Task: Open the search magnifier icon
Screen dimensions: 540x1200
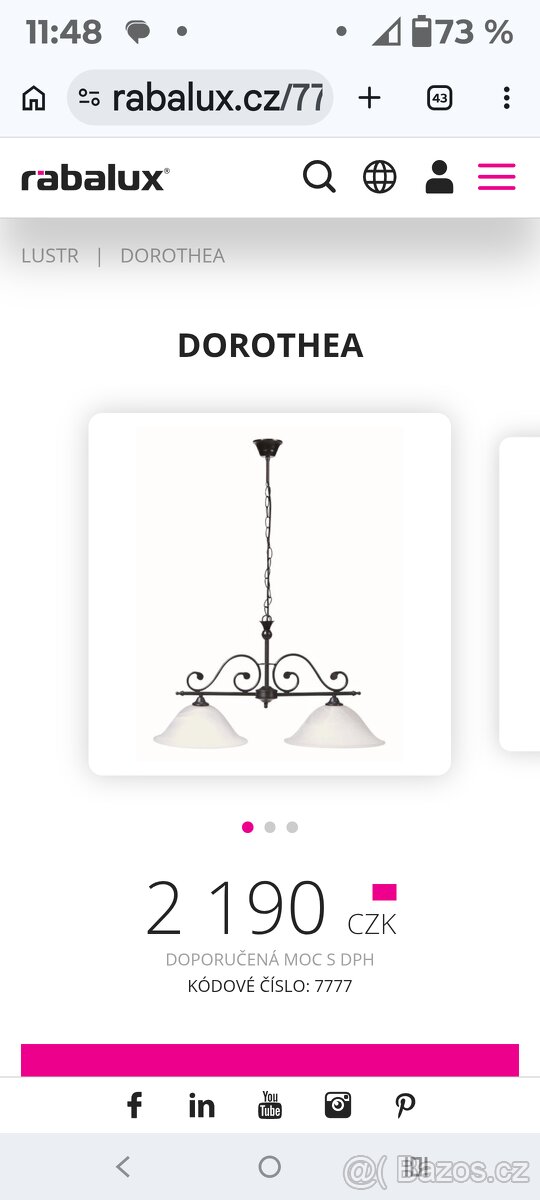Action: (x=319, y=177)
